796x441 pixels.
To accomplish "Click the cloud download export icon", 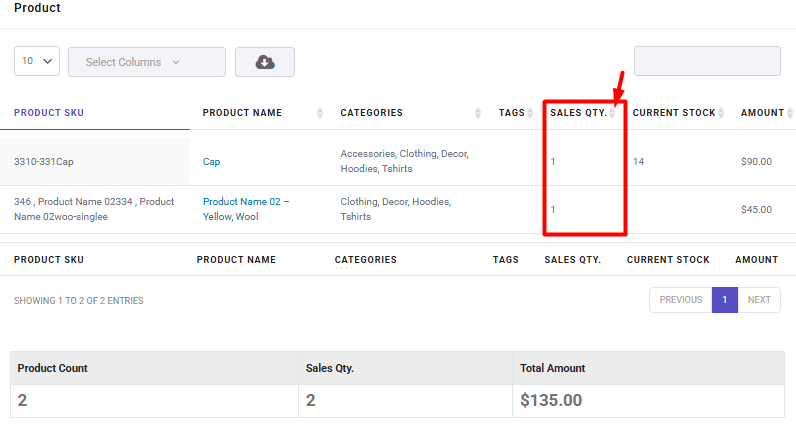I will point(264,62).
